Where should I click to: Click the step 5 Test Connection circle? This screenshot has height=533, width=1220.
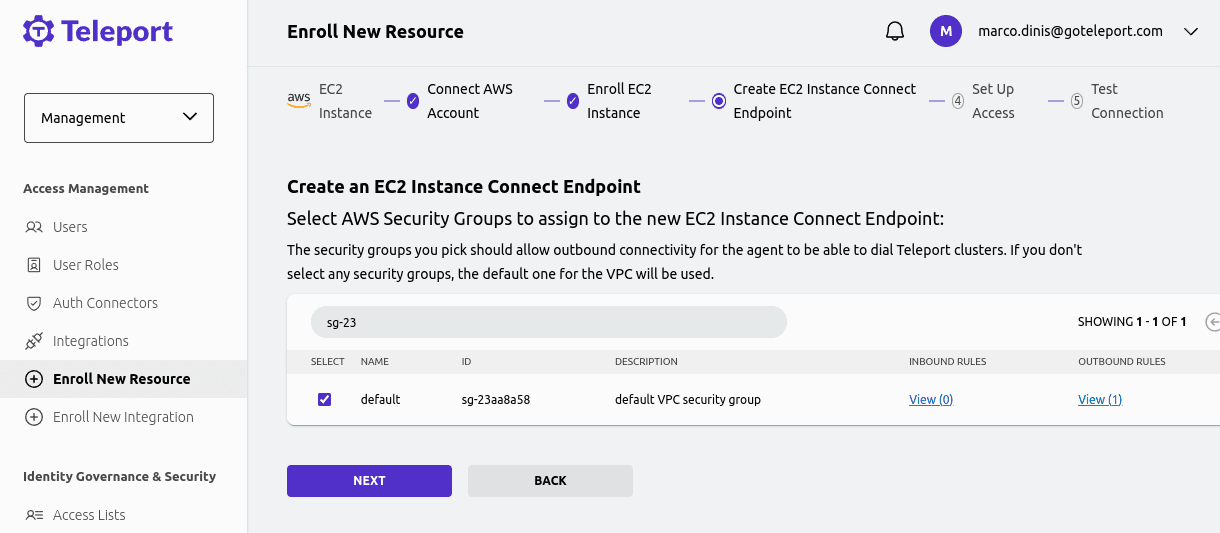click(1077, 101)
